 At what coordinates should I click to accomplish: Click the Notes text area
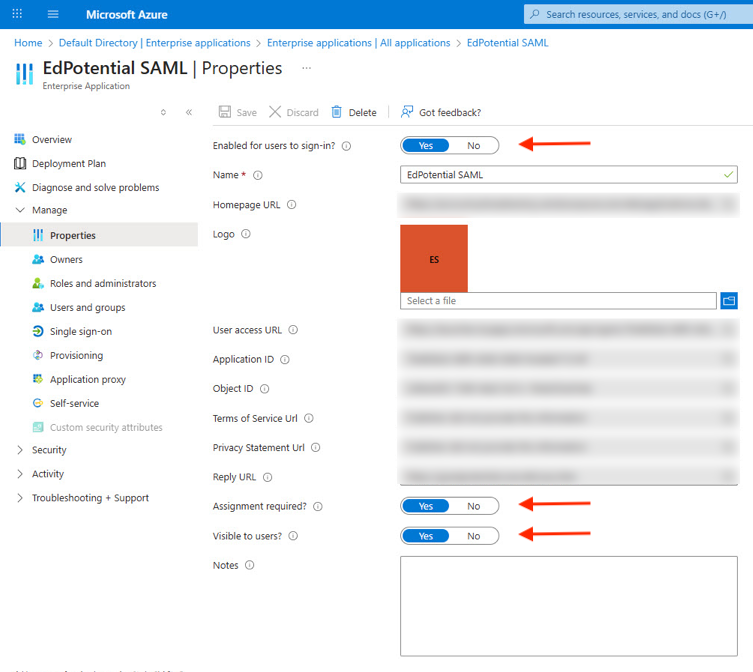click(569, 606)
